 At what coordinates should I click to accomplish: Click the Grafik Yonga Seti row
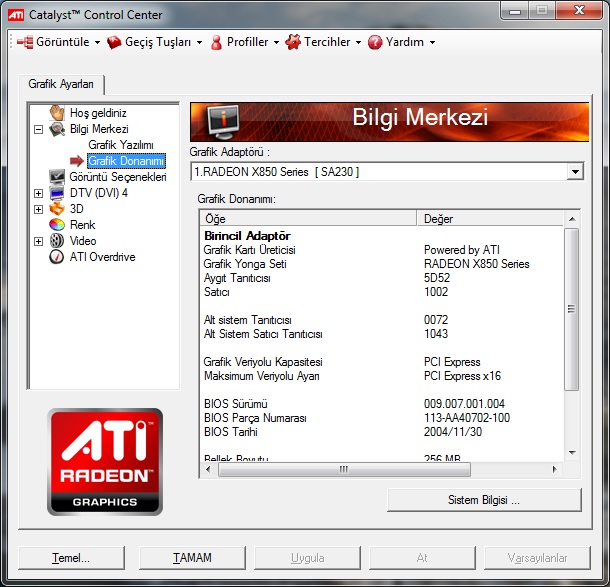[x=381, y=264]
